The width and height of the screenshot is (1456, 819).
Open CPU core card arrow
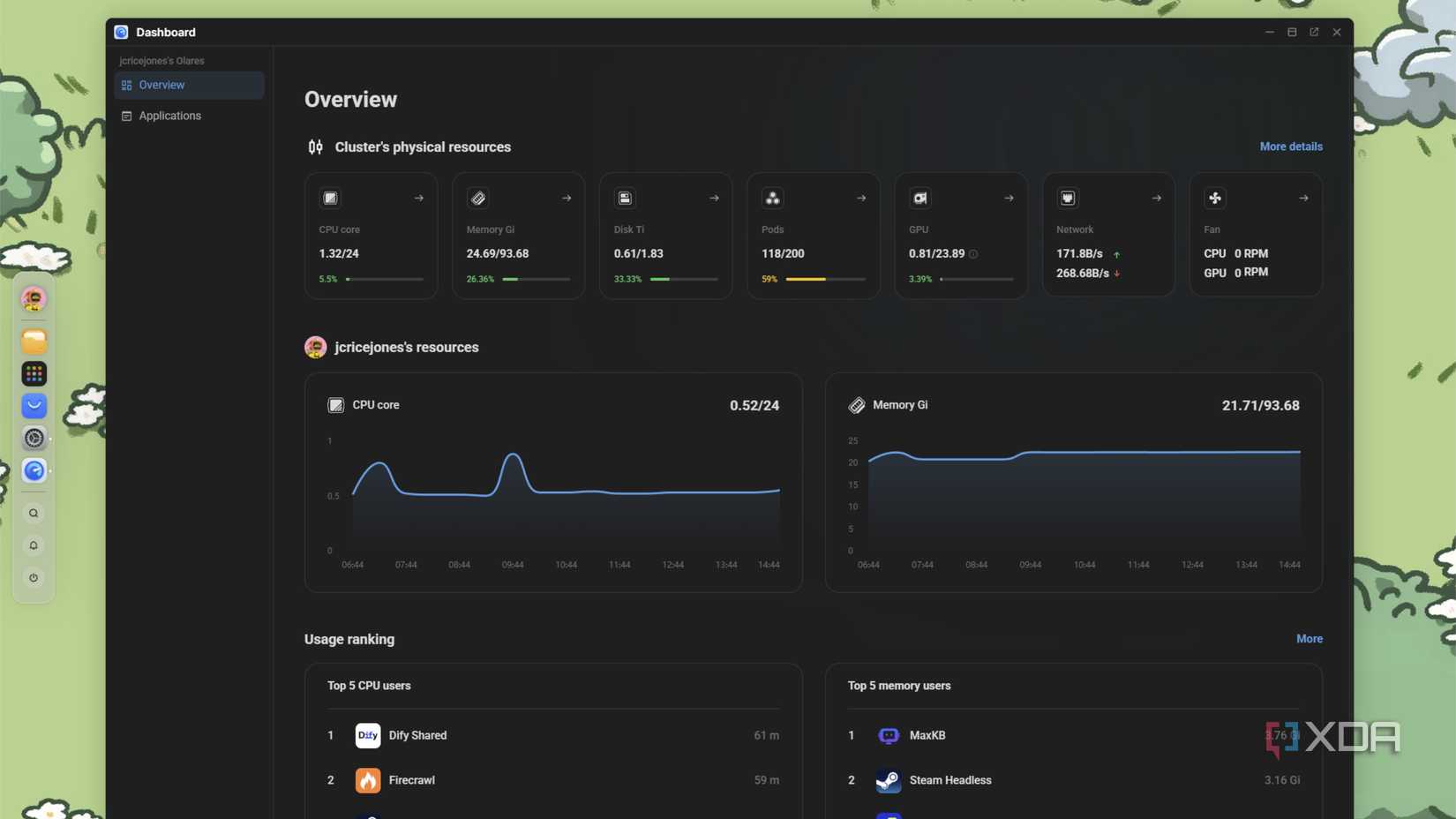tap(419, 199)
